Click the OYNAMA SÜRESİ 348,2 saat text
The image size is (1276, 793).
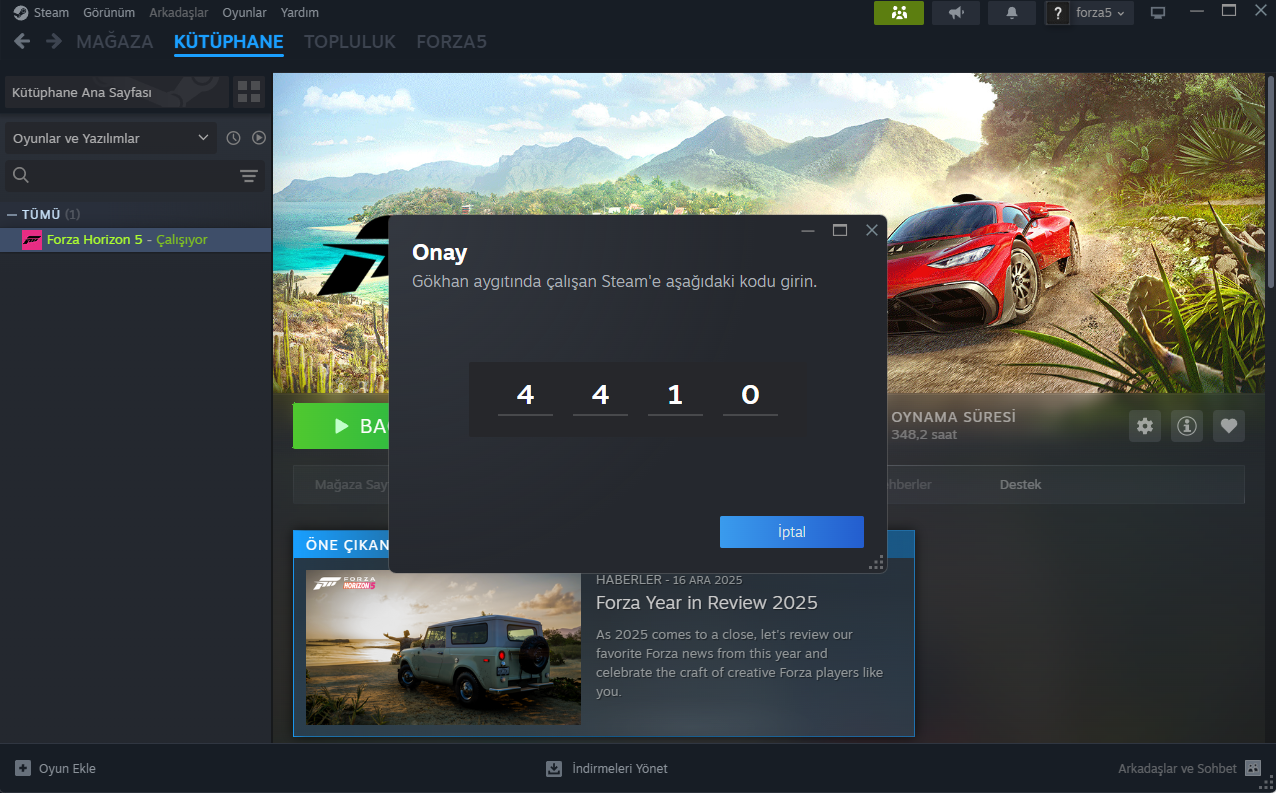pos(953,425)
